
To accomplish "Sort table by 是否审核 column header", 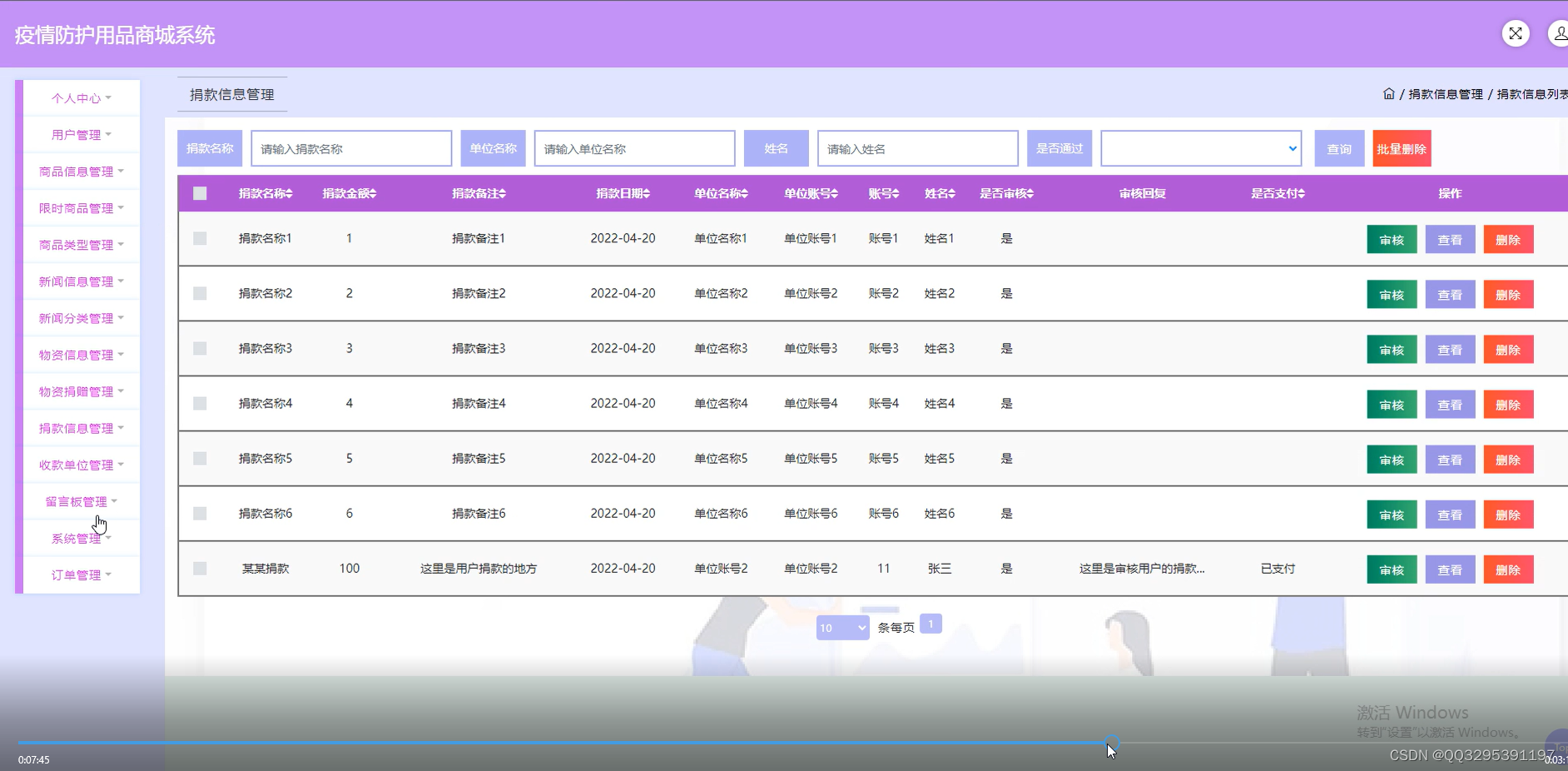I will 1006,193.
